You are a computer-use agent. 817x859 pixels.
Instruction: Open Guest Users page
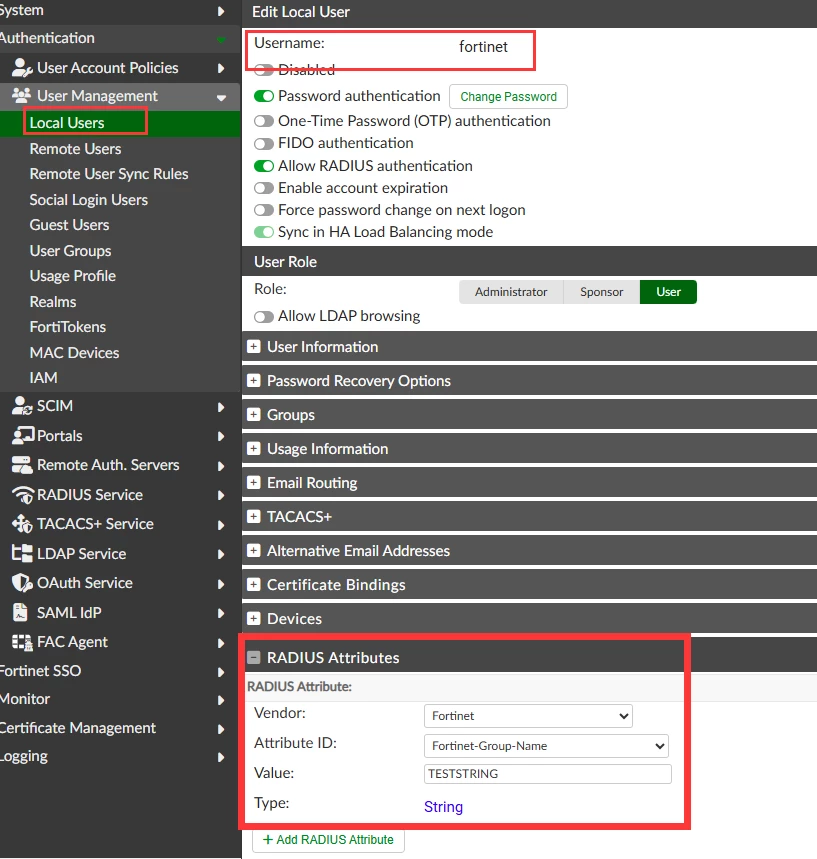pyautogui.click(x=69, y=225)
